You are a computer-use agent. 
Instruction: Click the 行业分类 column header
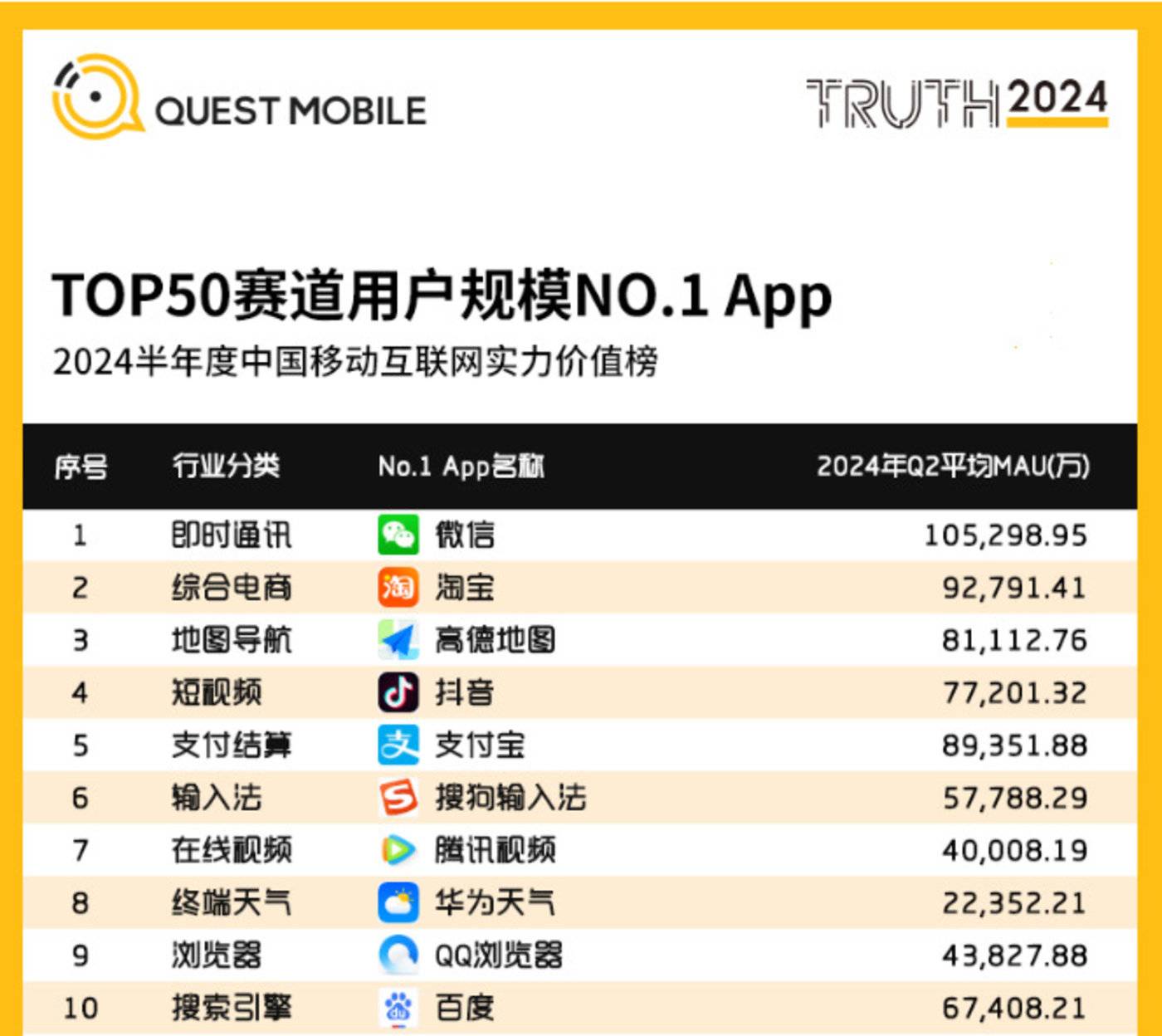coord(226,467)
